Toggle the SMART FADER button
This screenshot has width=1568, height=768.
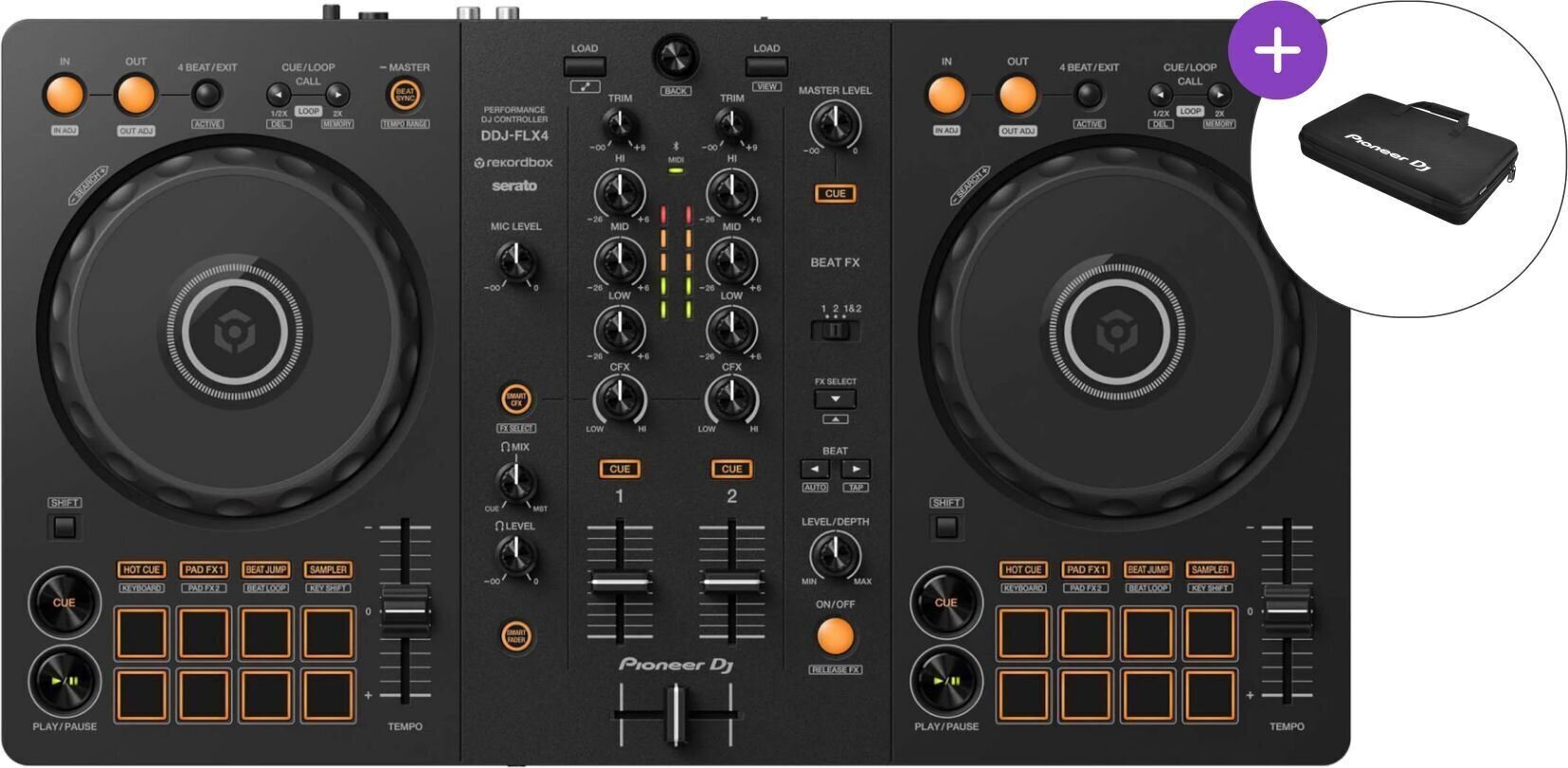516,637
